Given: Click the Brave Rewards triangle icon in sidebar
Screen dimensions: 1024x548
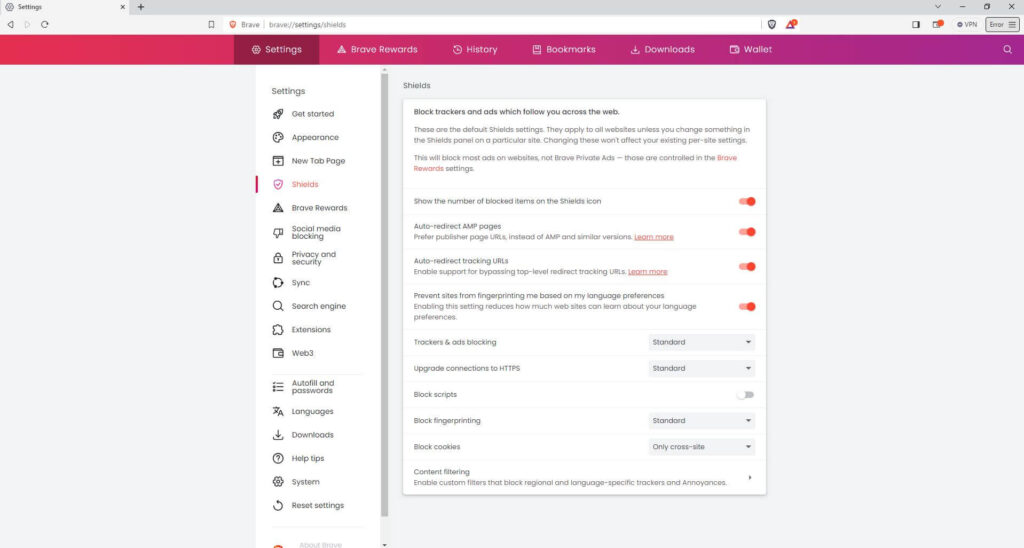Looking at the screenshot, I should [278, 208].
